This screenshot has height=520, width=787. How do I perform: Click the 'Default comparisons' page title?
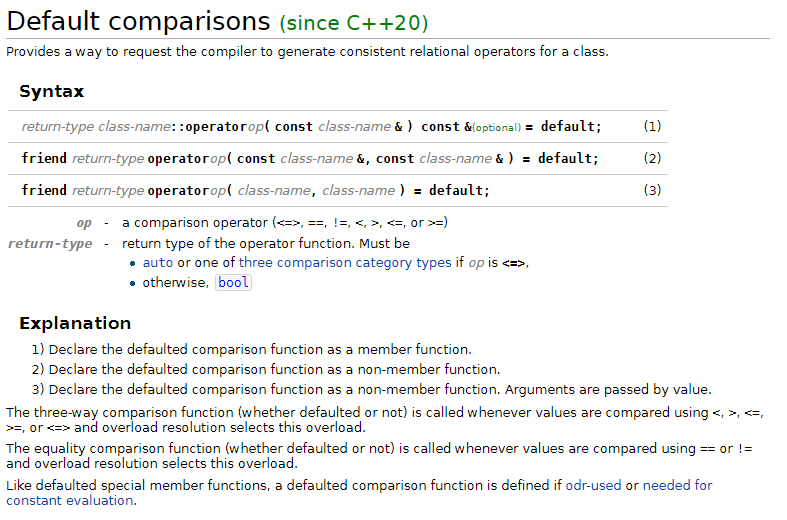[139, 22]
